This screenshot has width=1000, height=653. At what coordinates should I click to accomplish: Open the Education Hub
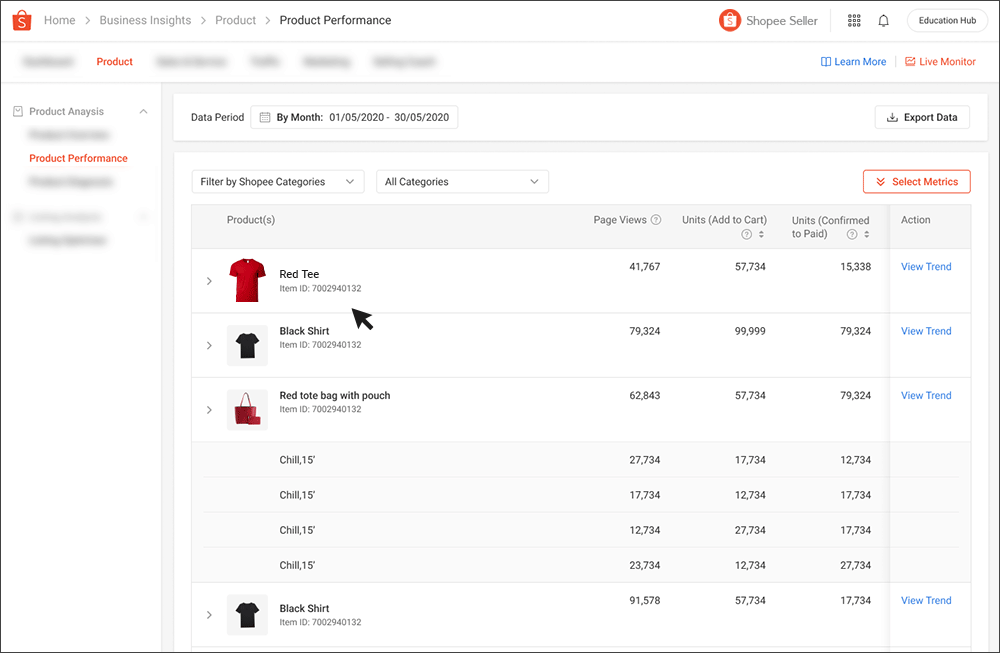coord(946,19)
